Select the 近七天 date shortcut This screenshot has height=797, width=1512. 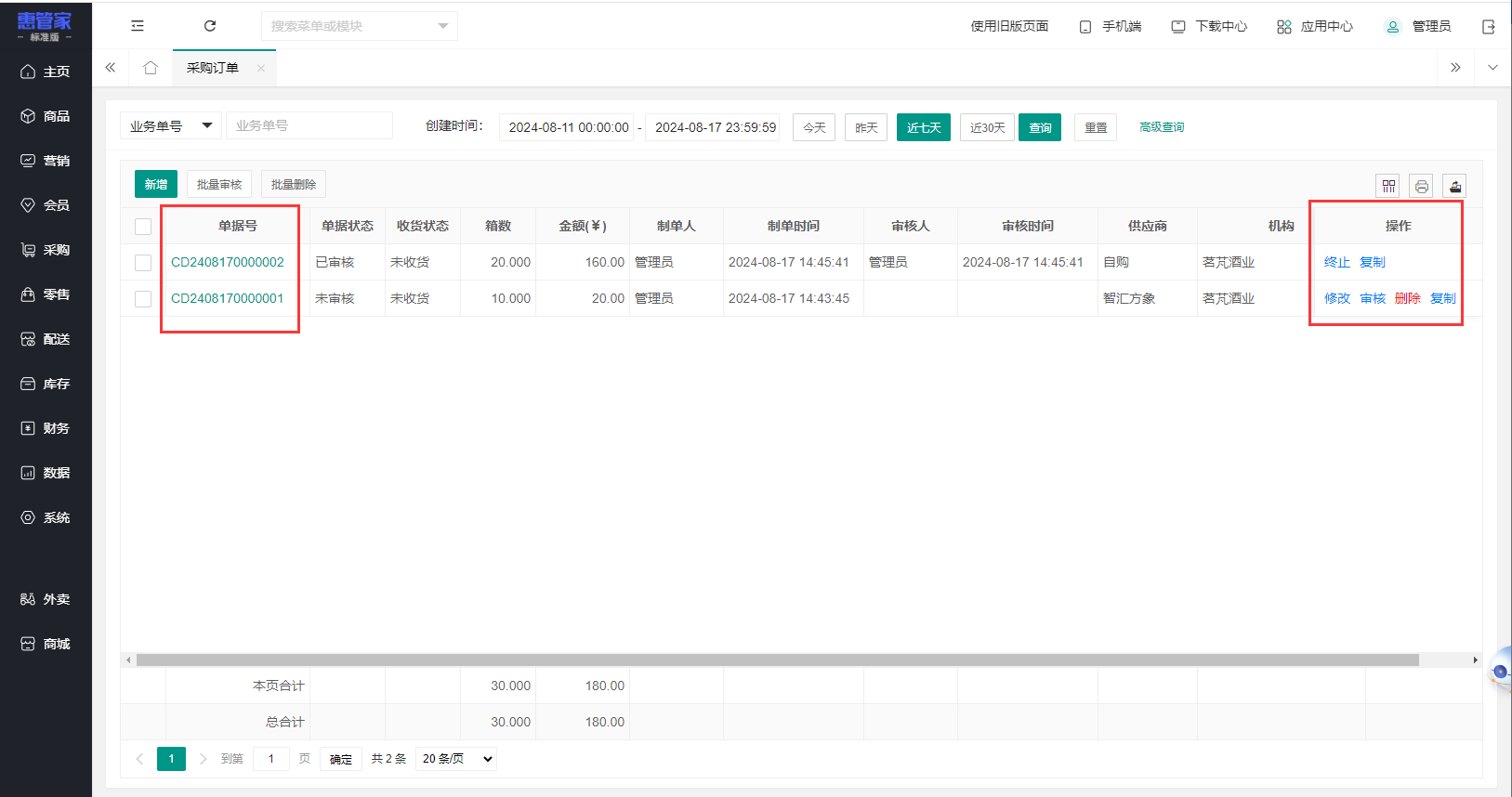click(924, 127)
